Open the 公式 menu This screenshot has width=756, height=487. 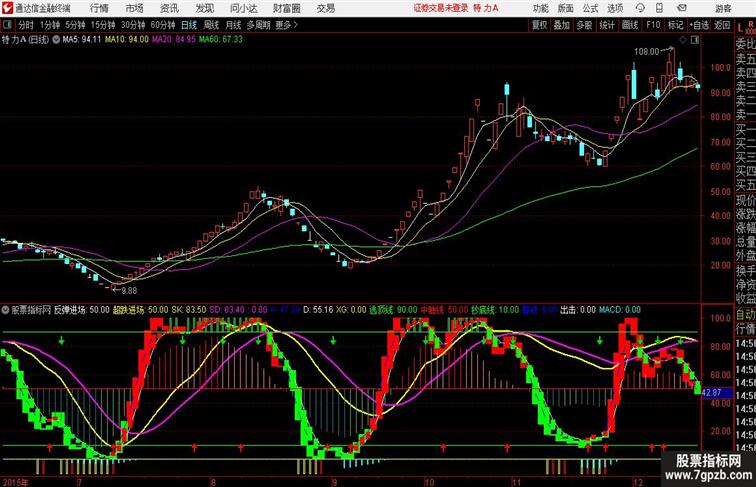coord(590,8)
